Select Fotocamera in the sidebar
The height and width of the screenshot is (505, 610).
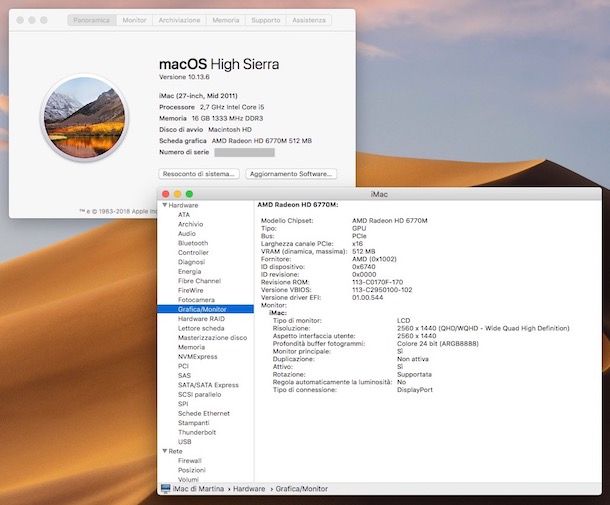tap(196, 300)
